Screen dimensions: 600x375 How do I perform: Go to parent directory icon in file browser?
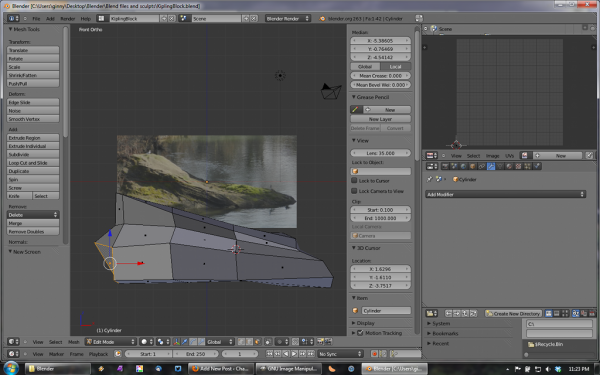465,313
